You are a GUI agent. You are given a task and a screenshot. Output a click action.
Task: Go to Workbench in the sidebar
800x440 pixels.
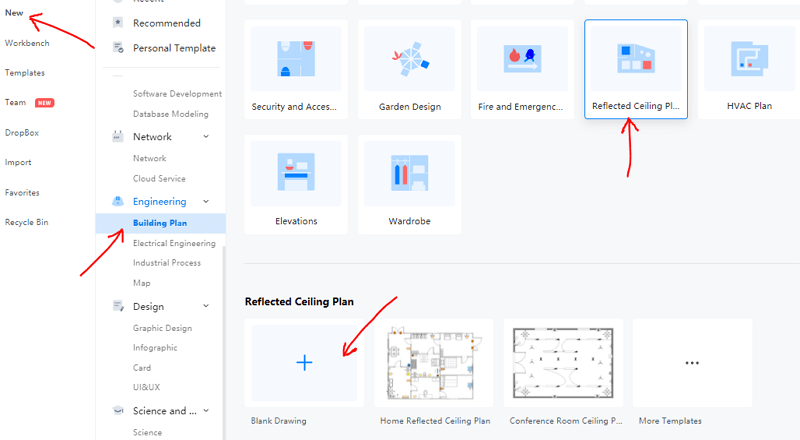click(x=27, y=43)
